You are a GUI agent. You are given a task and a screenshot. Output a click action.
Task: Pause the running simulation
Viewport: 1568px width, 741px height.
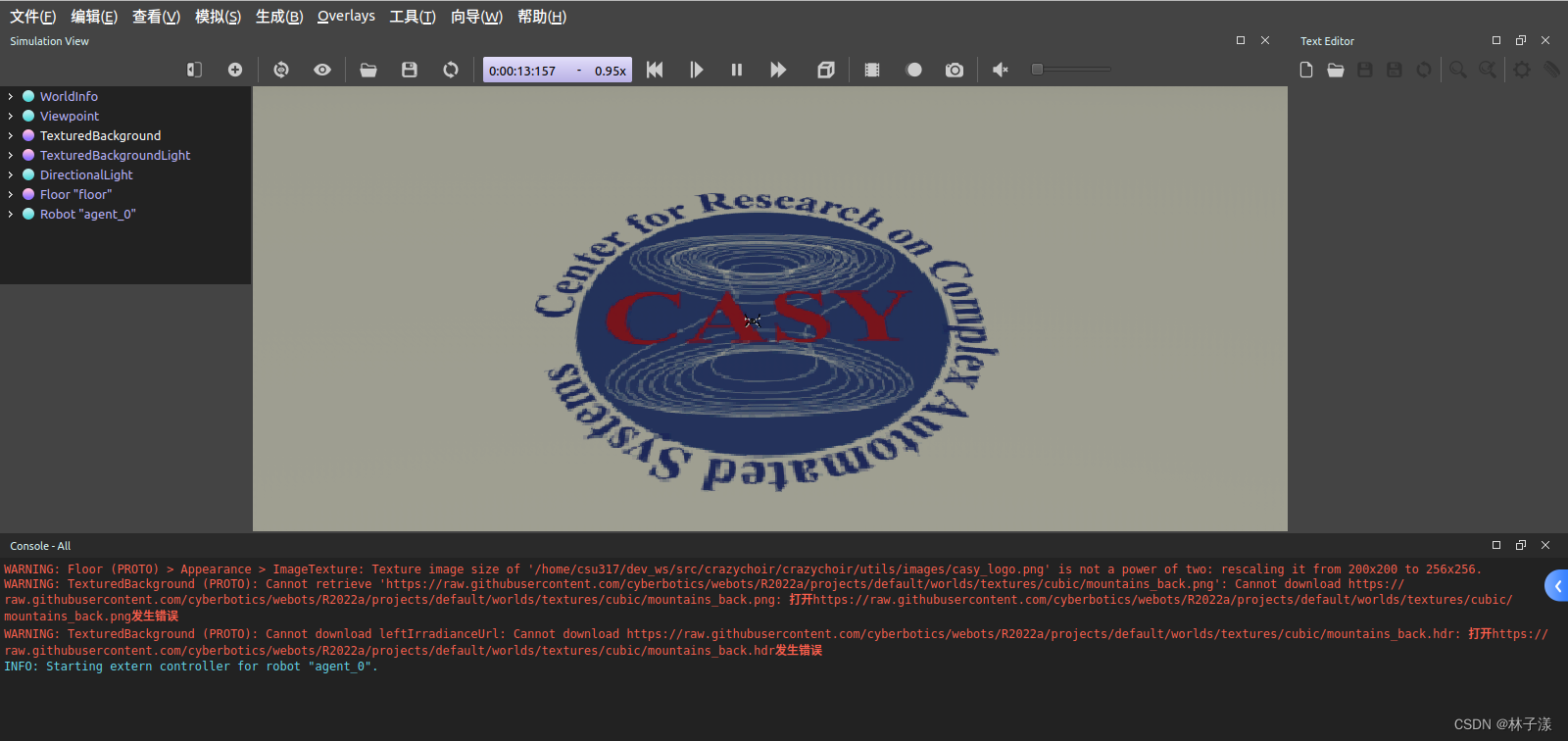tap(737, 70)
